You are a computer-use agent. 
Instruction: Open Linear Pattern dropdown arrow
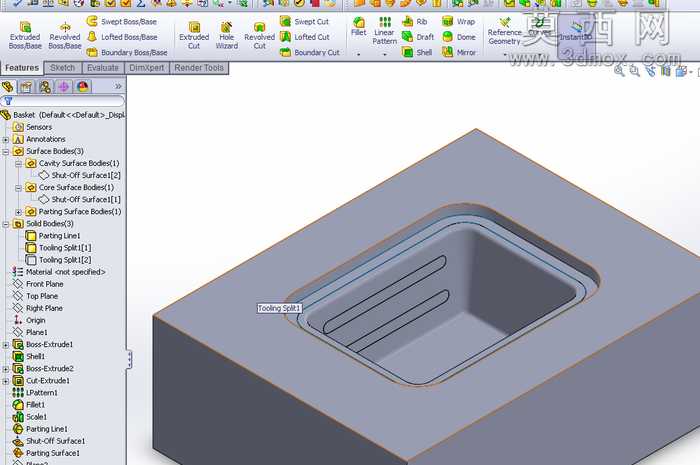click(384, 54)
